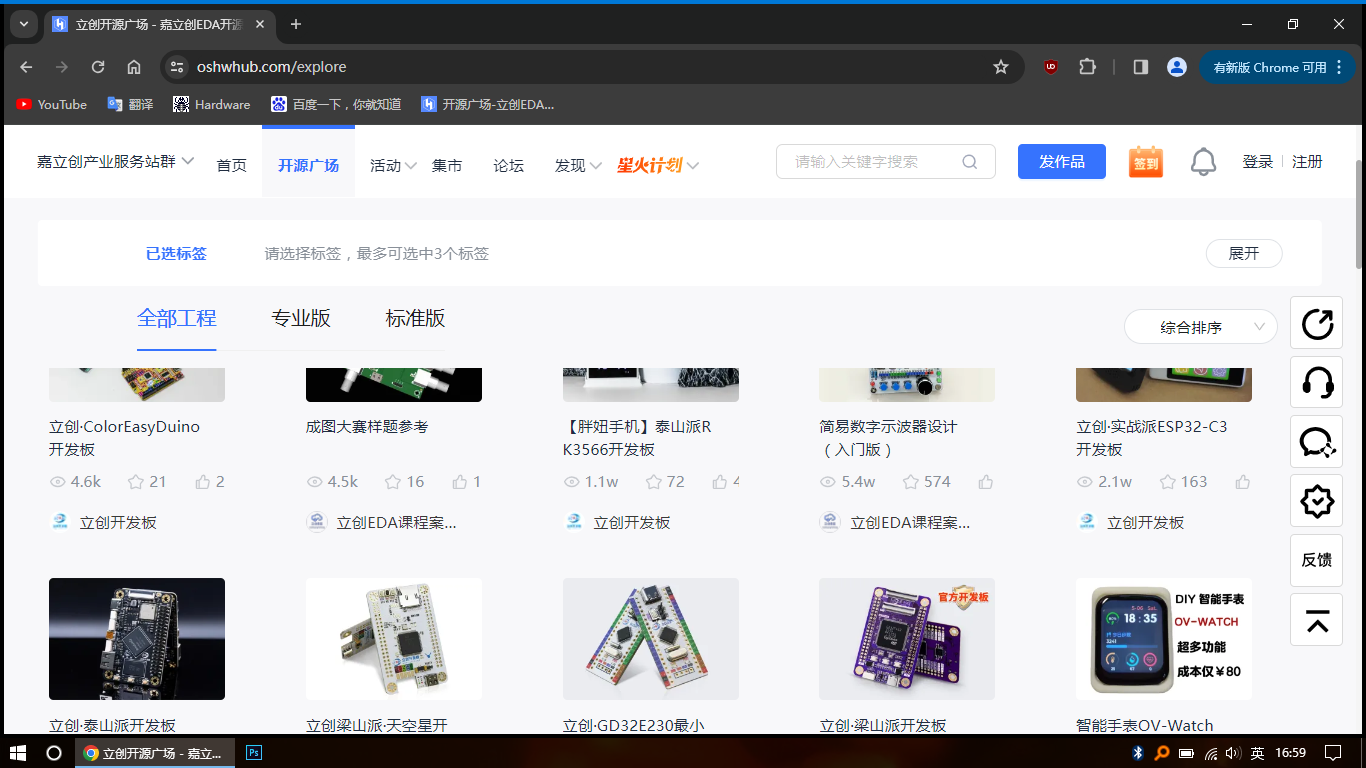Click the notification bell icon
This screenshot has width=1366, height=768.
(1203, 162)
